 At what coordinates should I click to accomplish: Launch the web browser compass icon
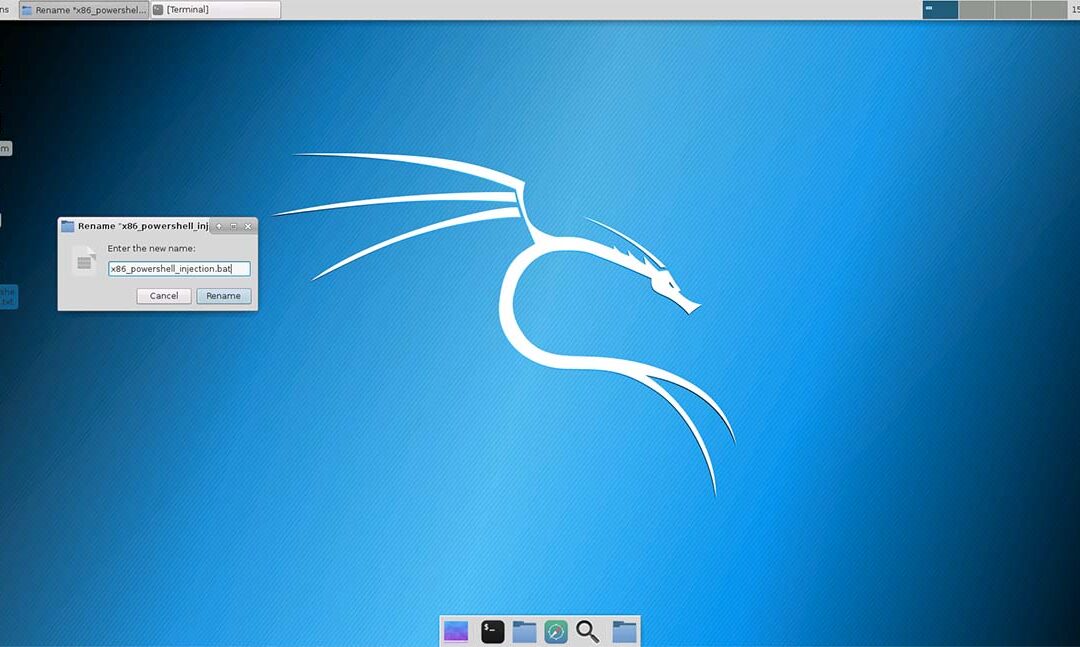pos(556,631)
